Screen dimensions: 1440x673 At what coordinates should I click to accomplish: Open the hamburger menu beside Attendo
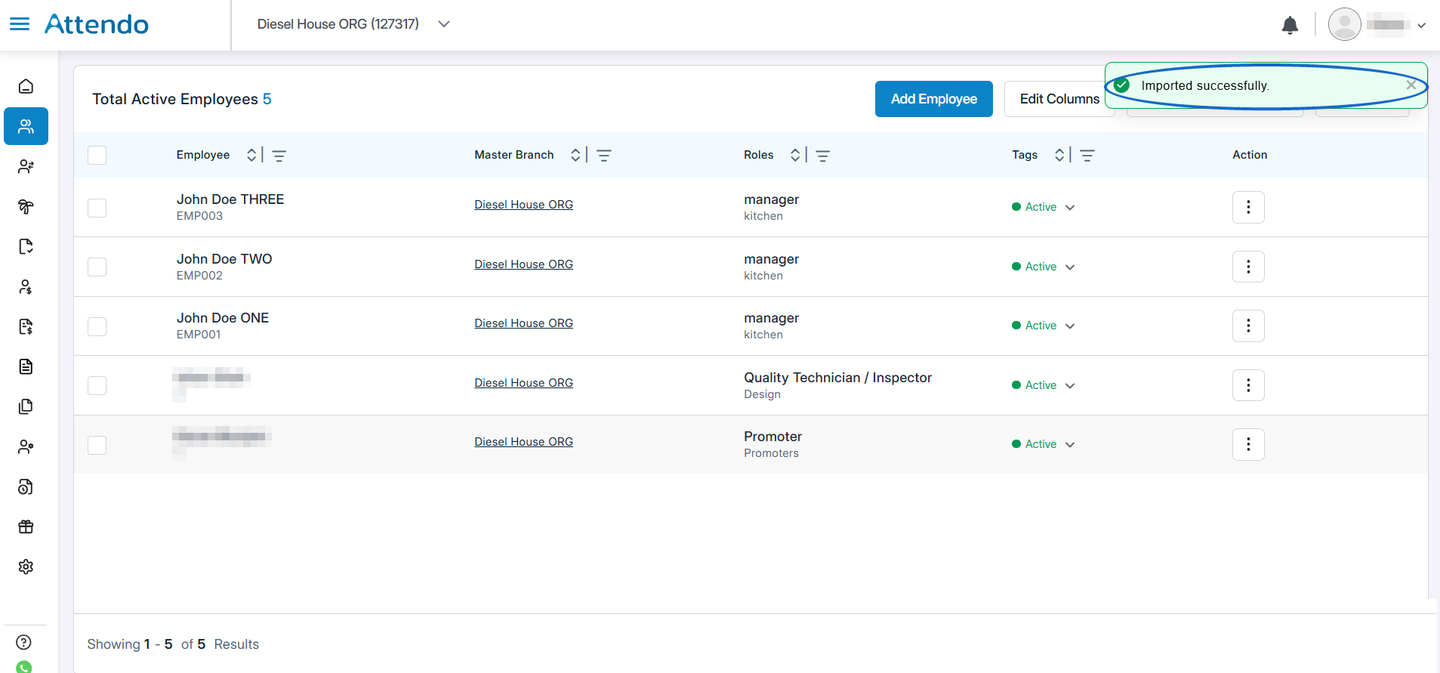pos(19,24)
